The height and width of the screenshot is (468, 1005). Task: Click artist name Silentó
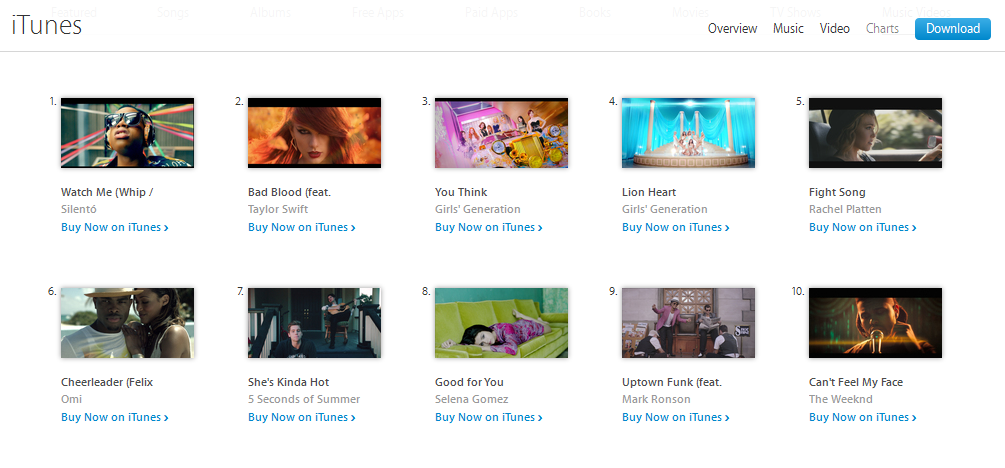click(x=79, y=209)
